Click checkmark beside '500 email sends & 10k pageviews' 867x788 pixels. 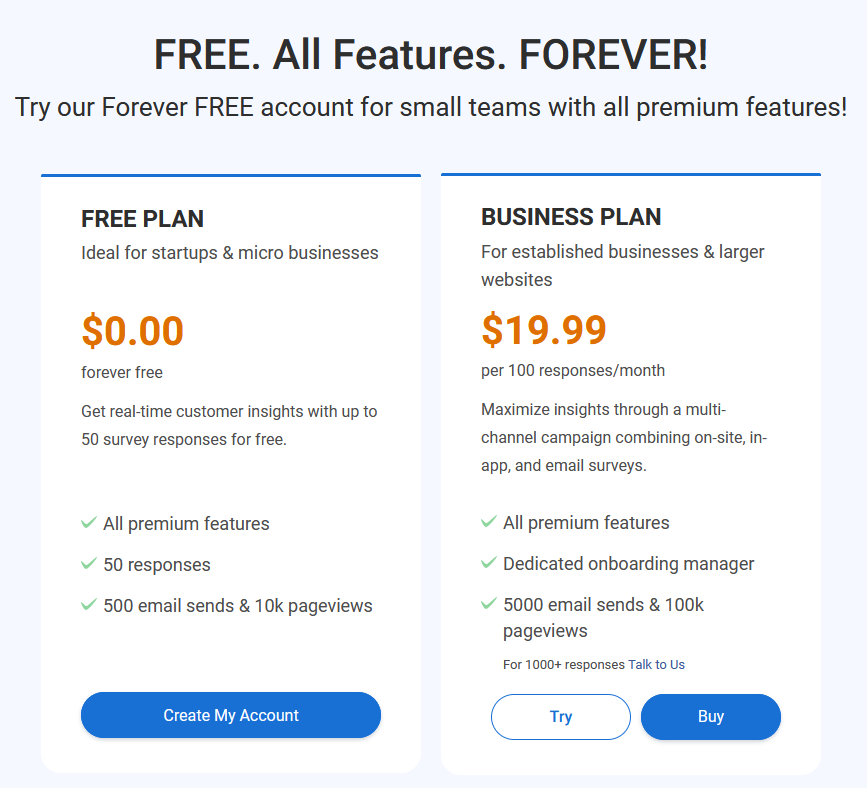(89, 604)
